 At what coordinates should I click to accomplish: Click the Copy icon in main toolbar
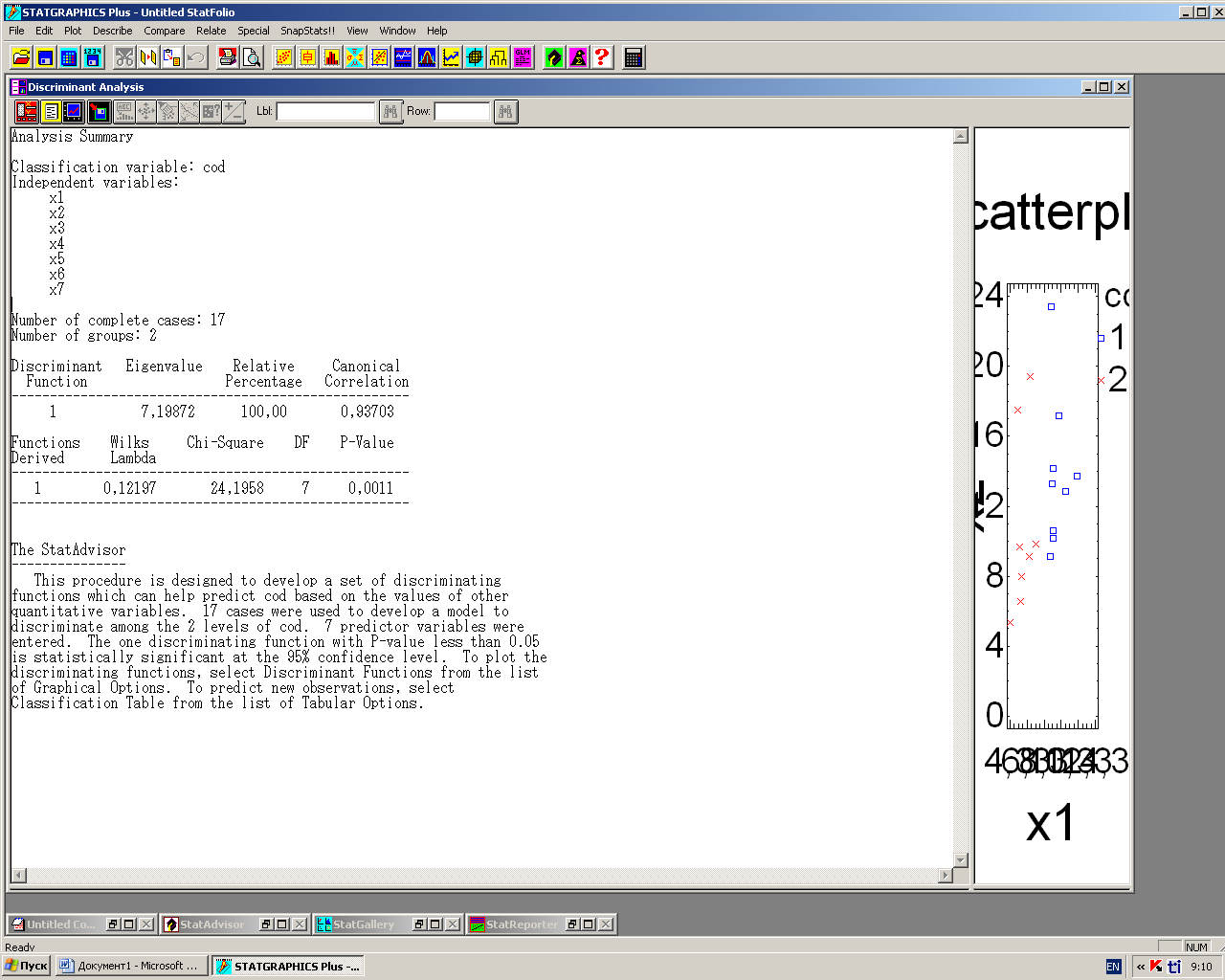coord(148,57)
